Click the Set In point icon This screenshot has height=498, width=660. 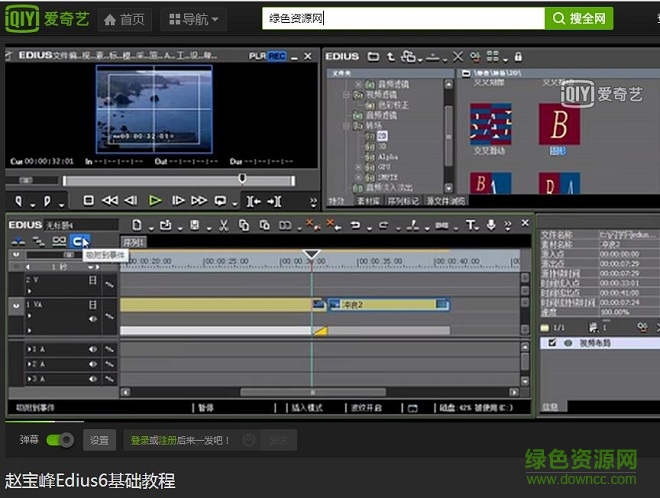click(18, 201)
